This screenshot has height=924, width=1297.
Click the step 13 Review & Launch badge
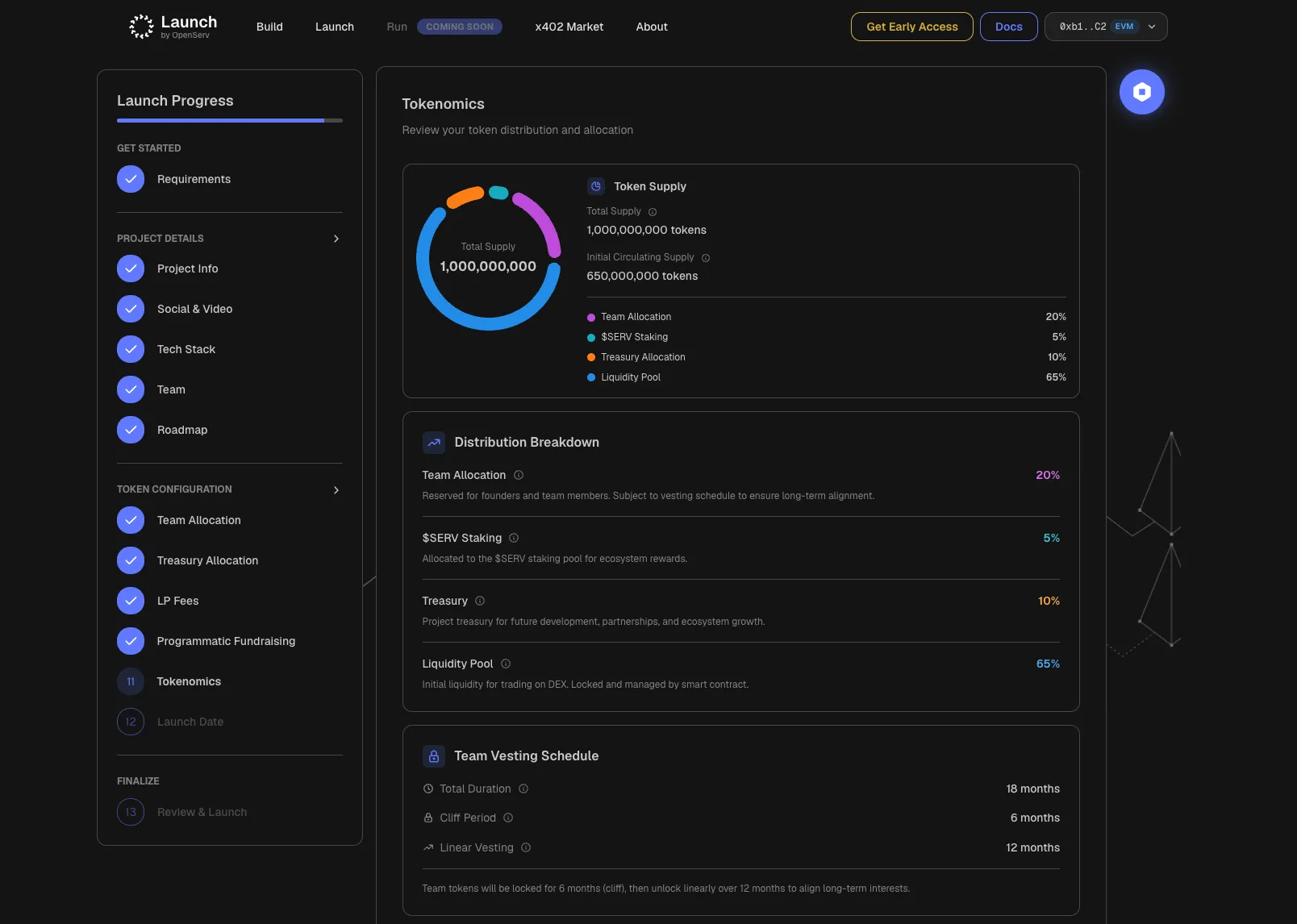[131, 812]
